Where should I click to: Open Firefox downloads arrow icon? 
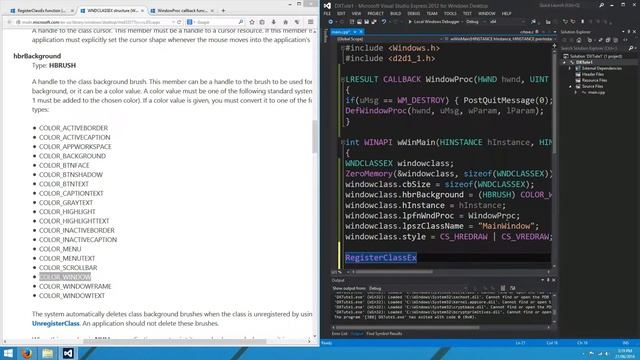click(x=274, y=22)
